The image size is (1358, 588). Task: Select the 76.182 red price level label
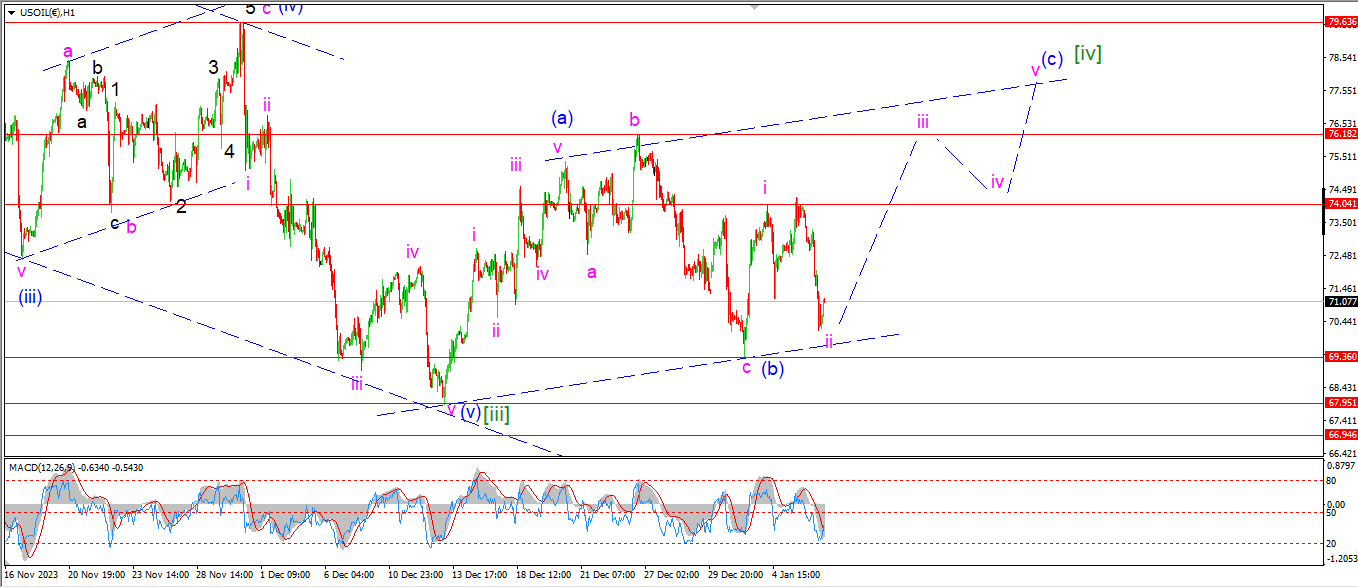tap(1340, 134)
